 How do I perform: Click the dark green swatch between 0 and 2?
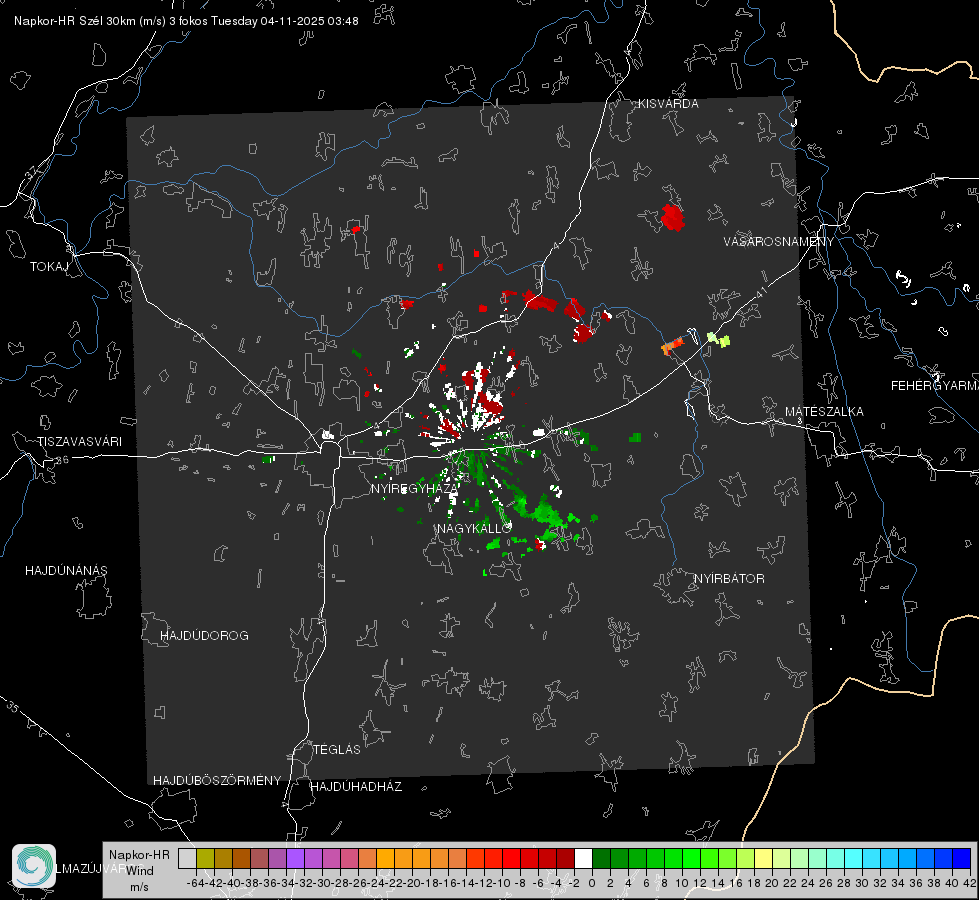(x=601, y=858)
